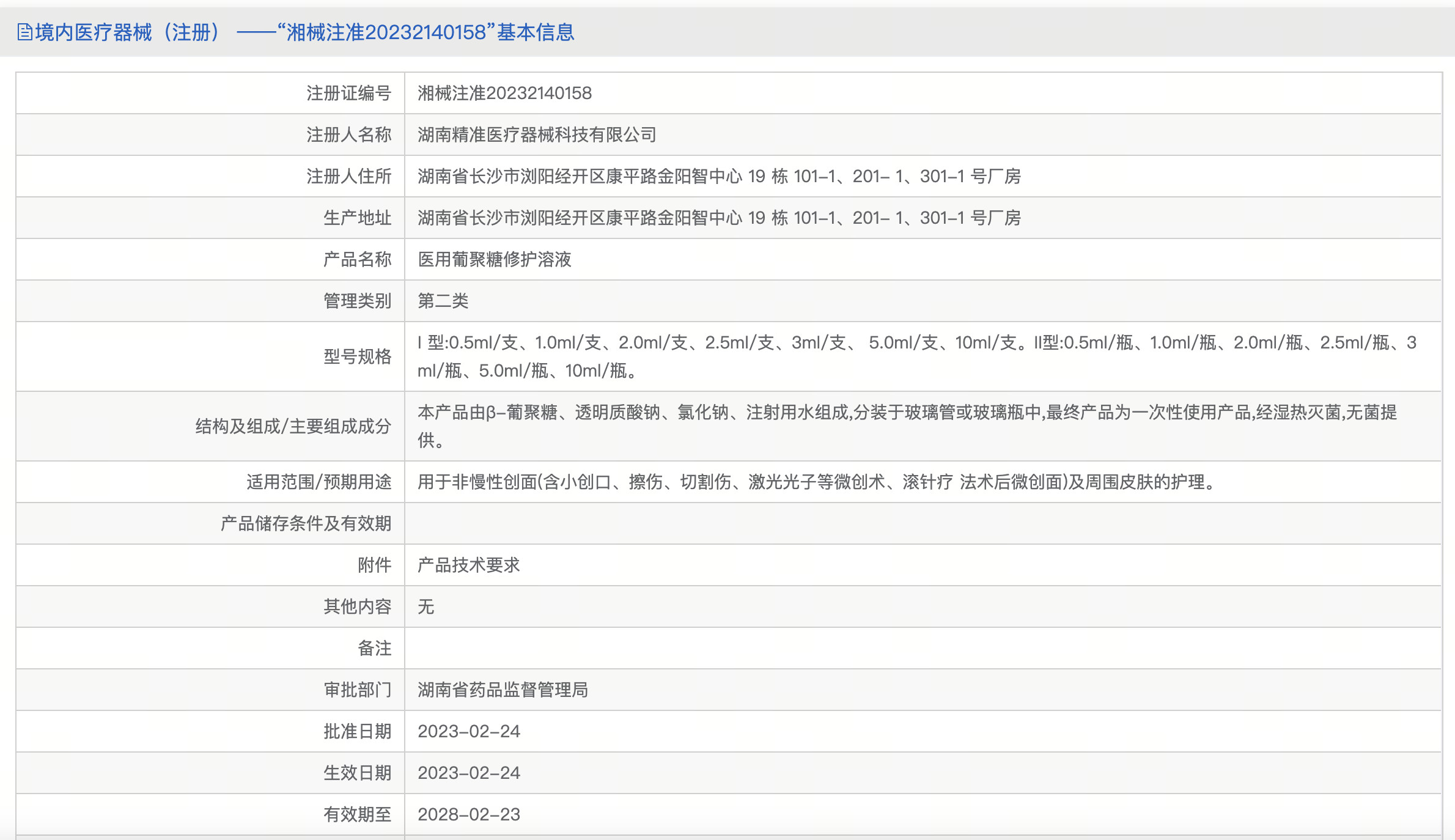Click the 审批部门 label
Image resolution: width=1455 pixels, height=840 pixels.
[357, 690]
